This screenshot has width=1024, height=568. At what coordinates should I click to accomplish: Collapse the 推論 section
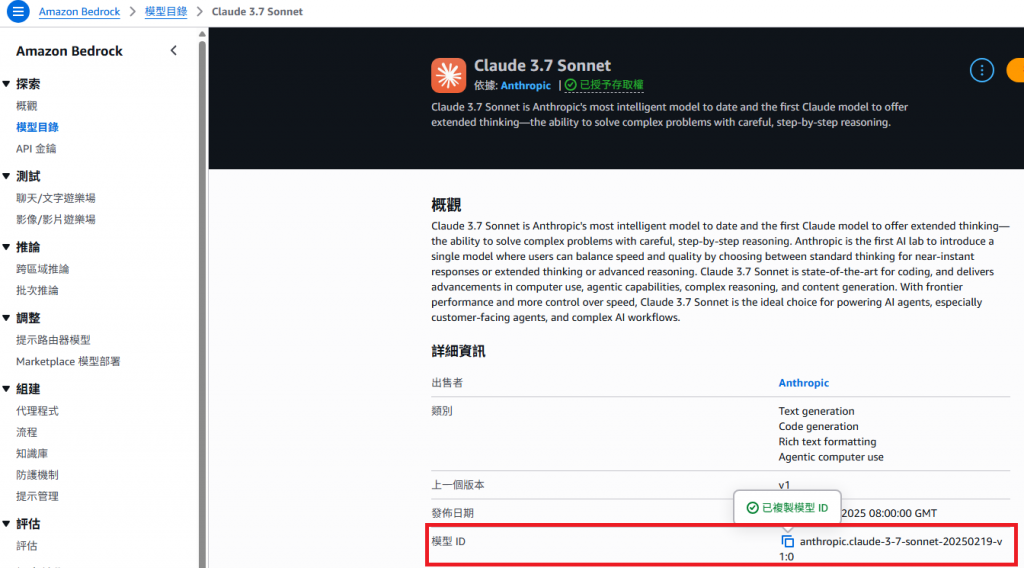pyautogui.click(x=7, y=247)
